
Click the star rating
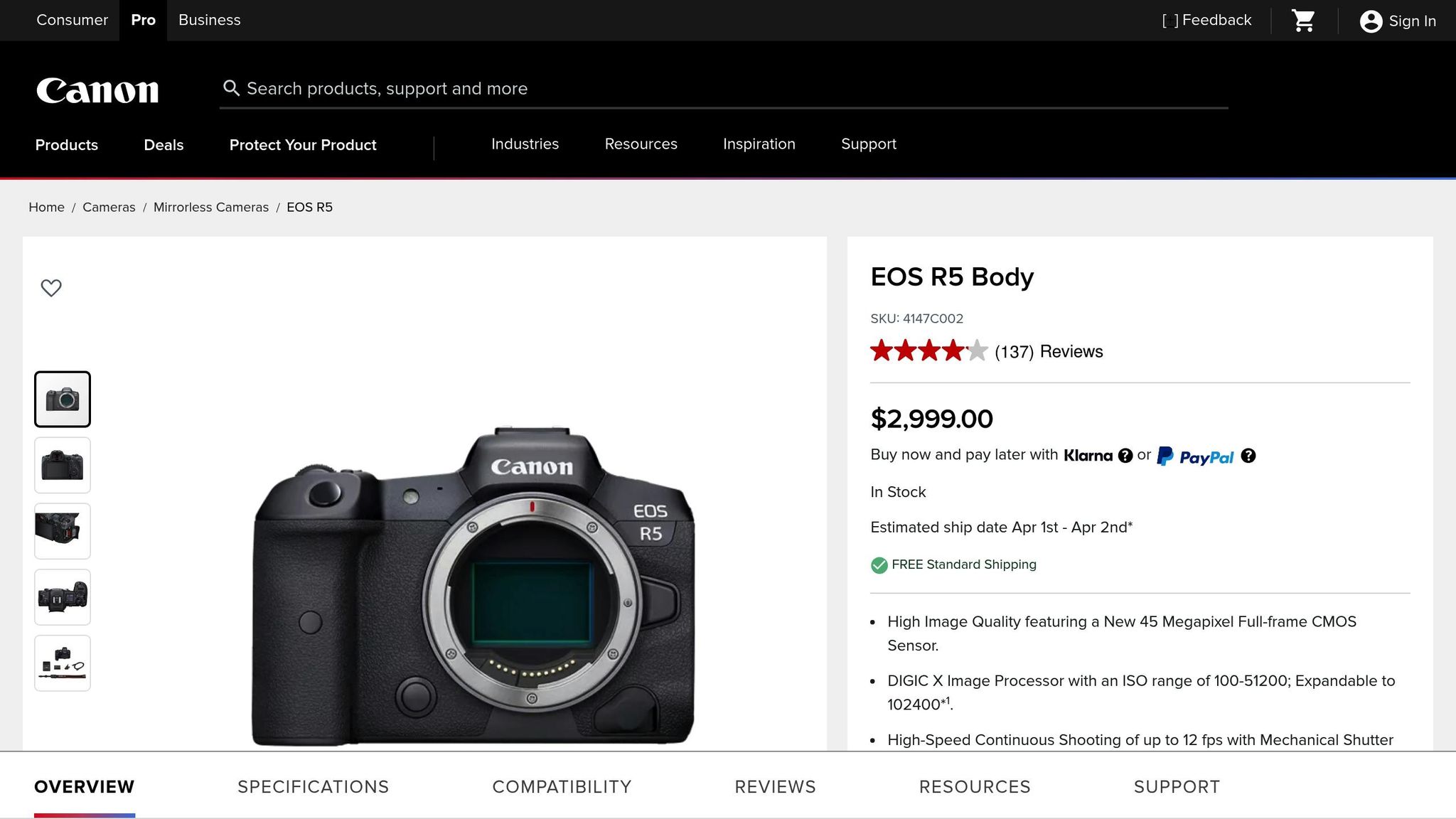click(928, 350)
